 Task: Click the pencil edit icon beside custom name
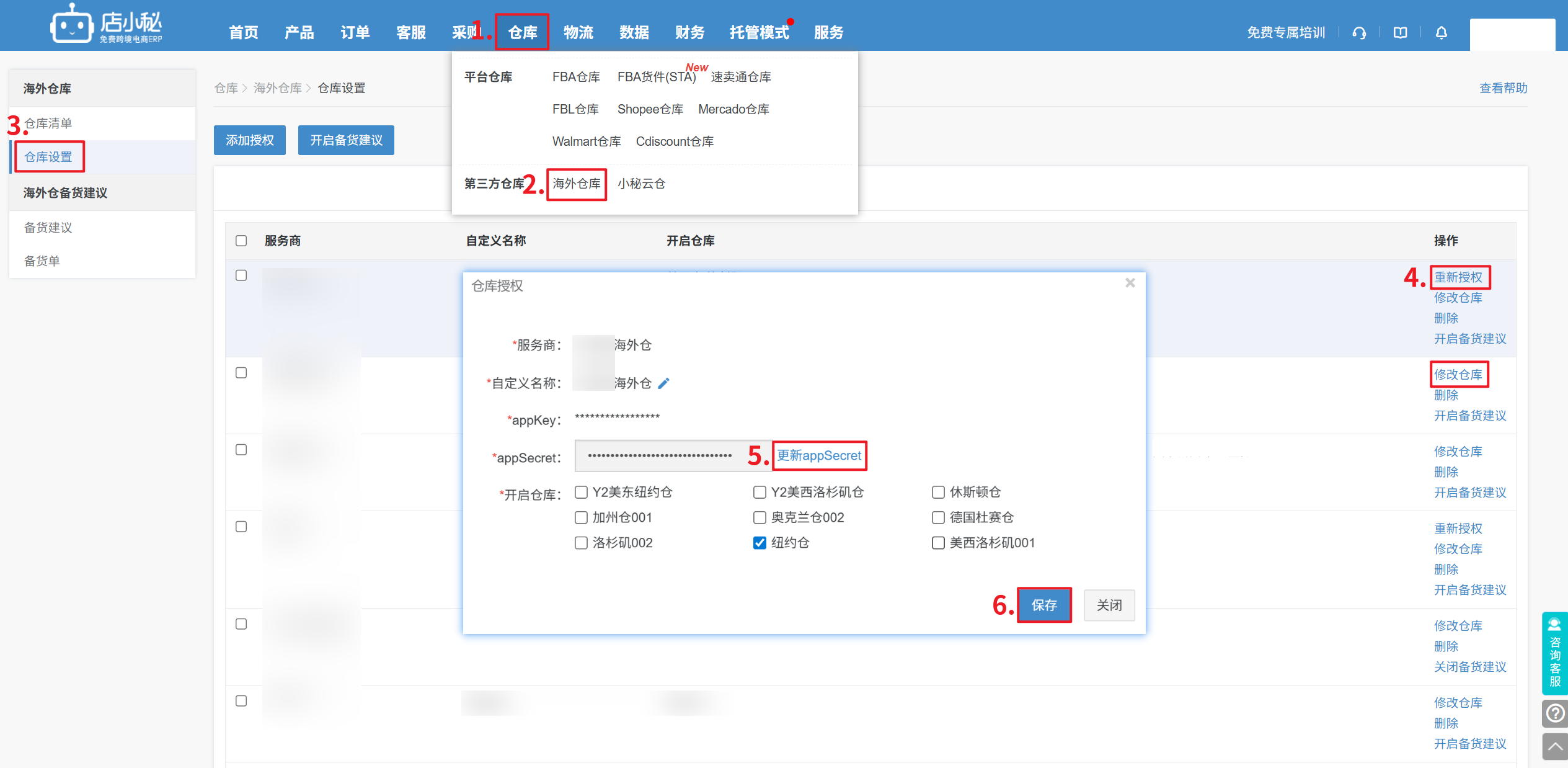click(x=663, y=383)
